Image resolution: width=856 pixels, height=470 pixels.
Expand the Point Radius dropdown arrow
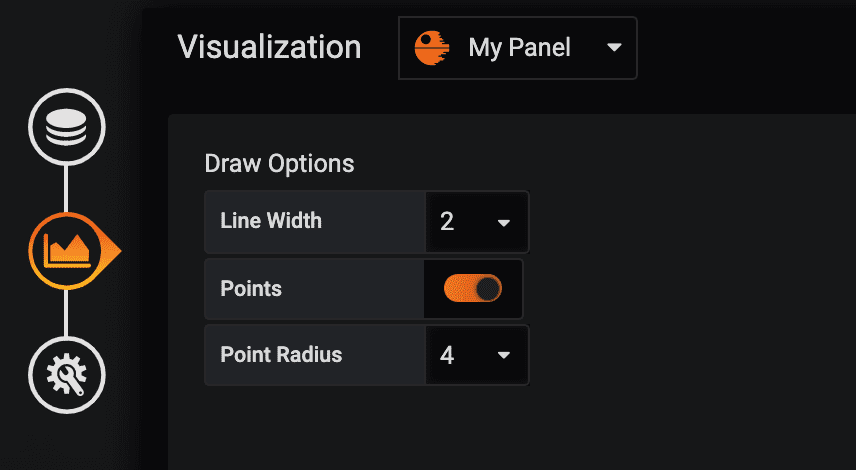pos(503,355)
